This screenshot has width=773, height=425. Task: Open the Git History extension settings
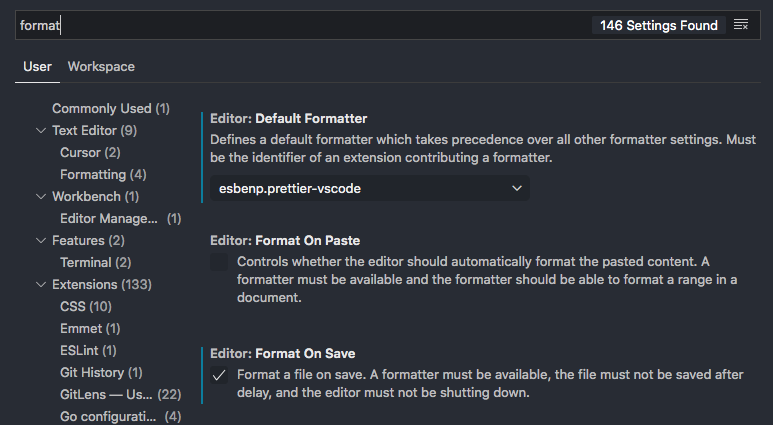coord(101,373)
